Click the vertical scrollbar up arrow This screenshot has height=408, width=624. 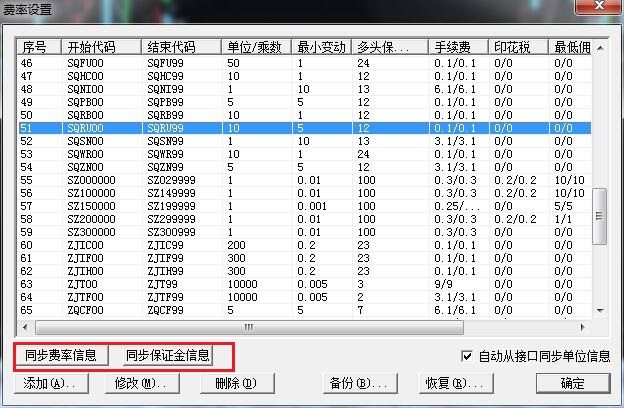pos(601,48)
